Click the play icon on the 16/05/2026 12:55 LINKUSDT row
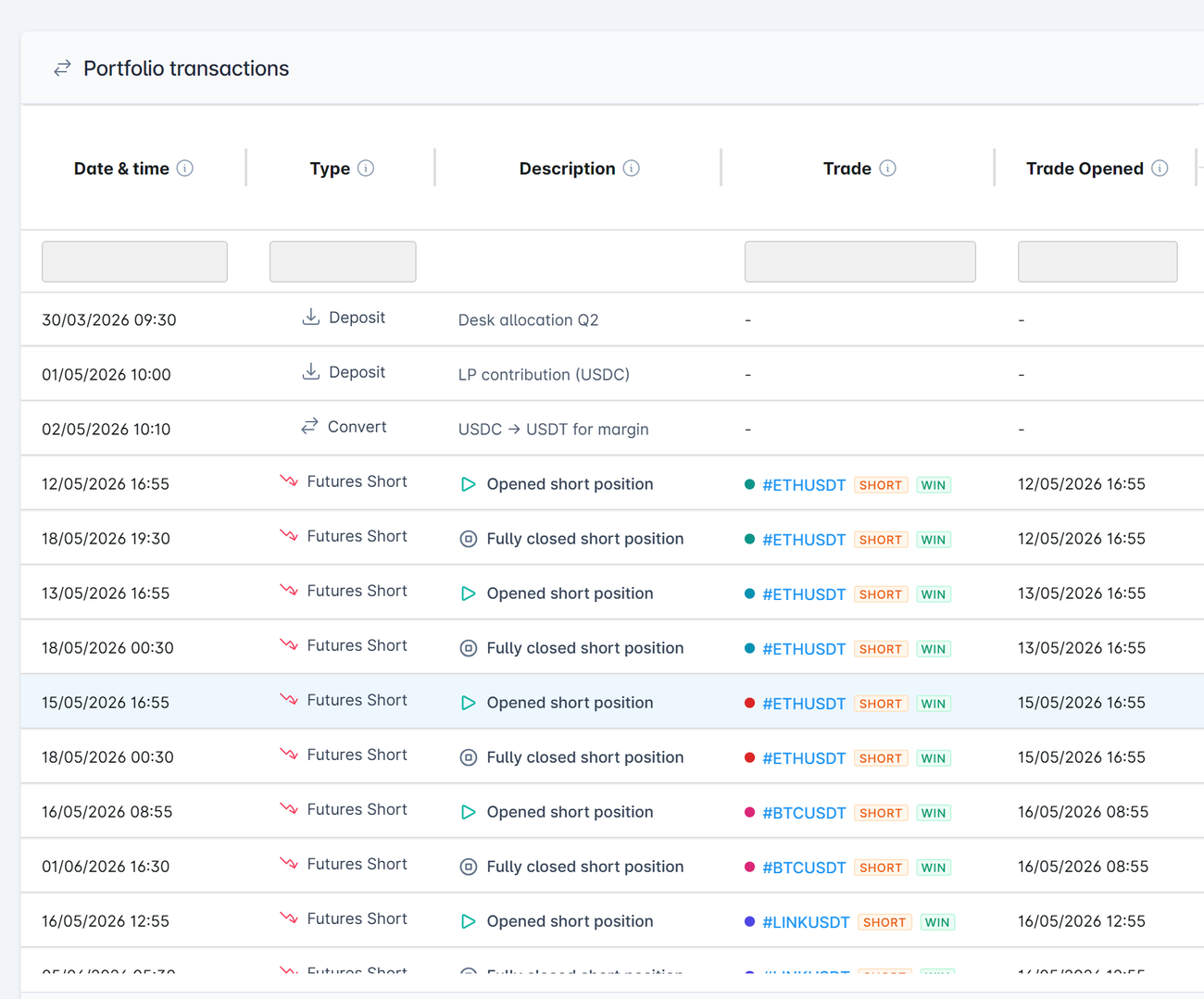Screen dimensions: 1204x999 coord(469,921)
